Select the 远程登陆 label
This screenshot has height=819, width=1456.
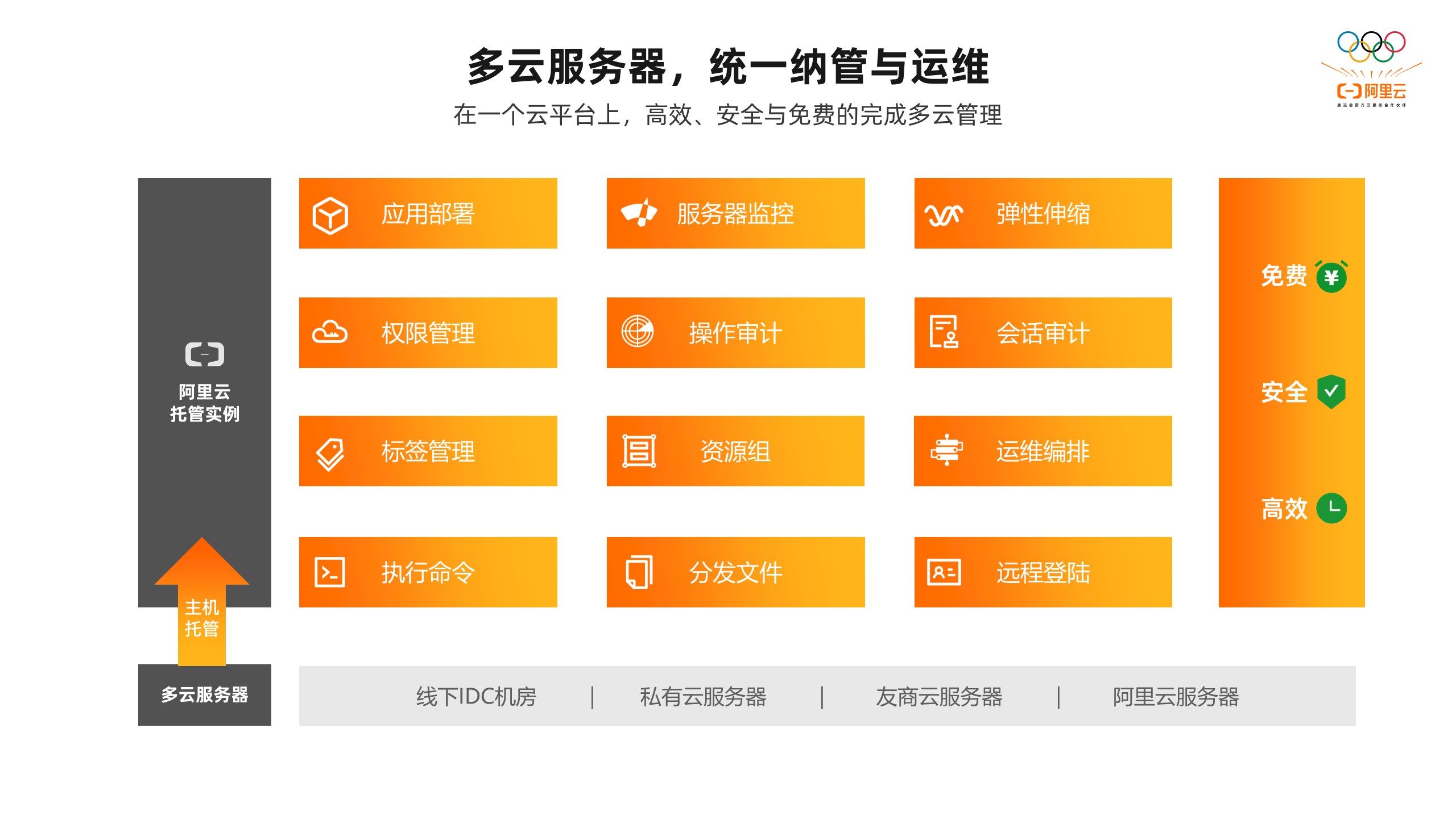pyautogui.click(x=1043, y=573)
